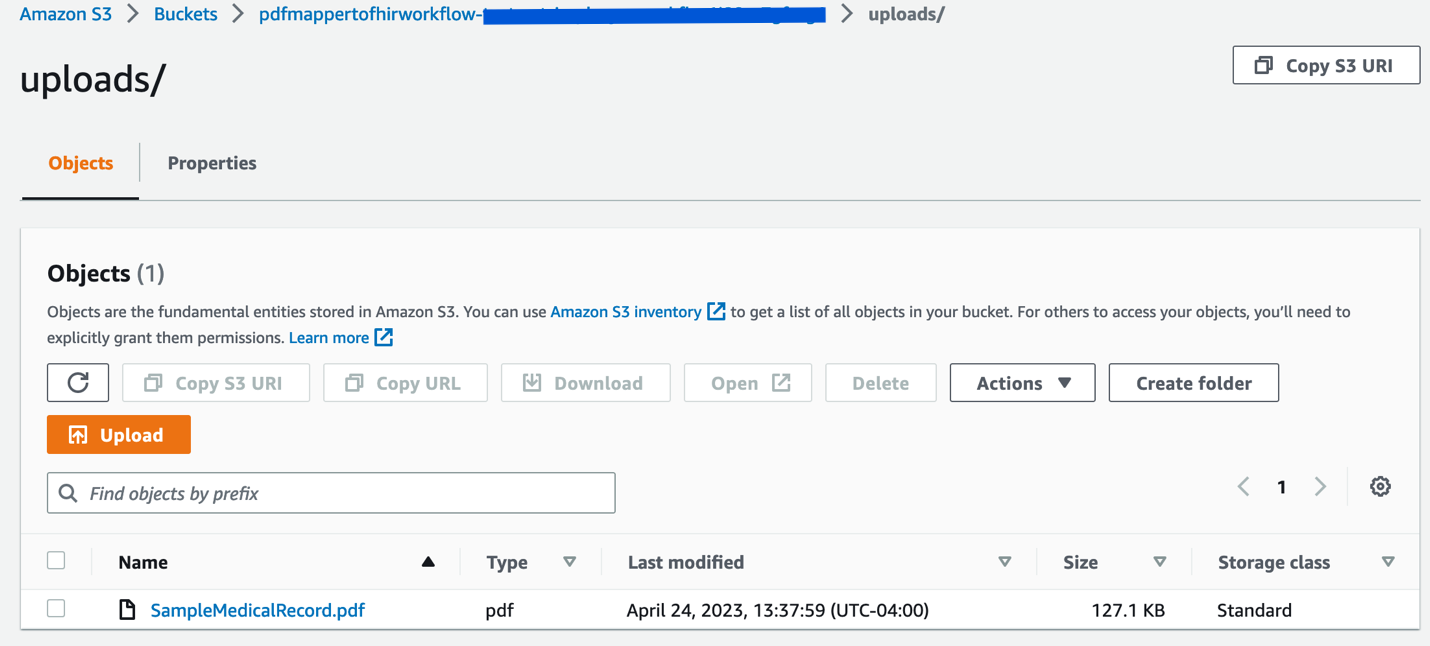Click the uploads/ breadcrumb text
This screenshot has width=1430, height=646.
pyautogui.click(x=906, y=15)
